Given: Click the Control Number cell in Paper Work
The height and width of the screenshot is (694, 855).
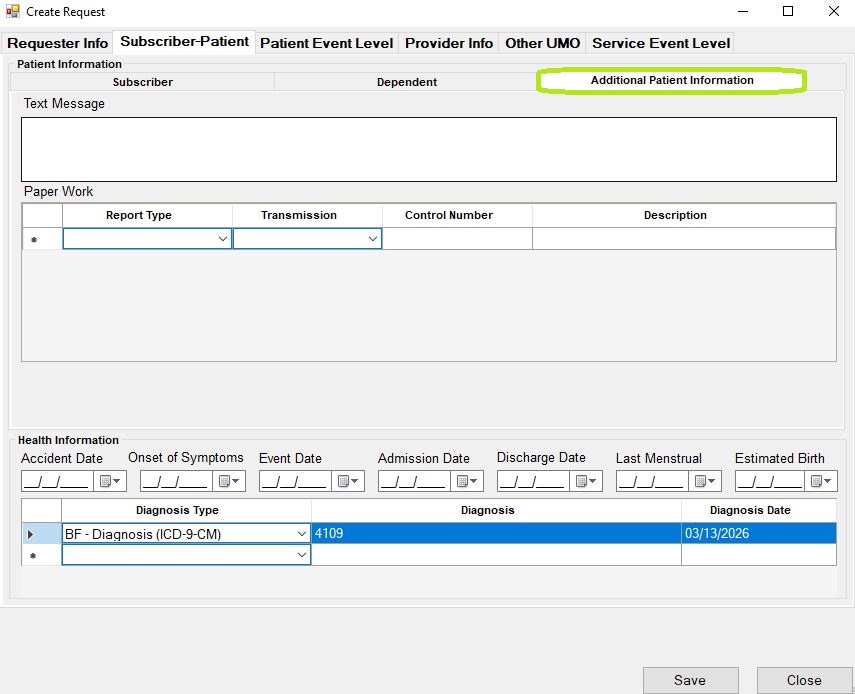Looking at the screenshot, I should [x=457, y=239].
